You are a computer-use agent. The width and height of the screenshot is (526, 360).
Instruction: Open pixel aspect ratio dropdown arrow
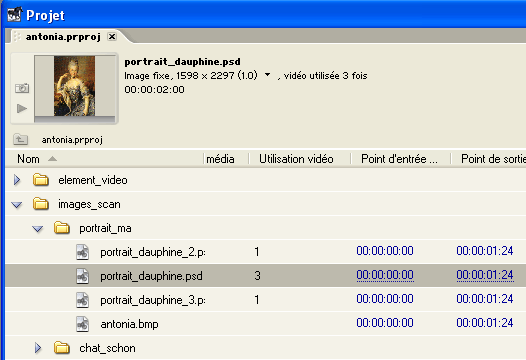click(267, 74)
